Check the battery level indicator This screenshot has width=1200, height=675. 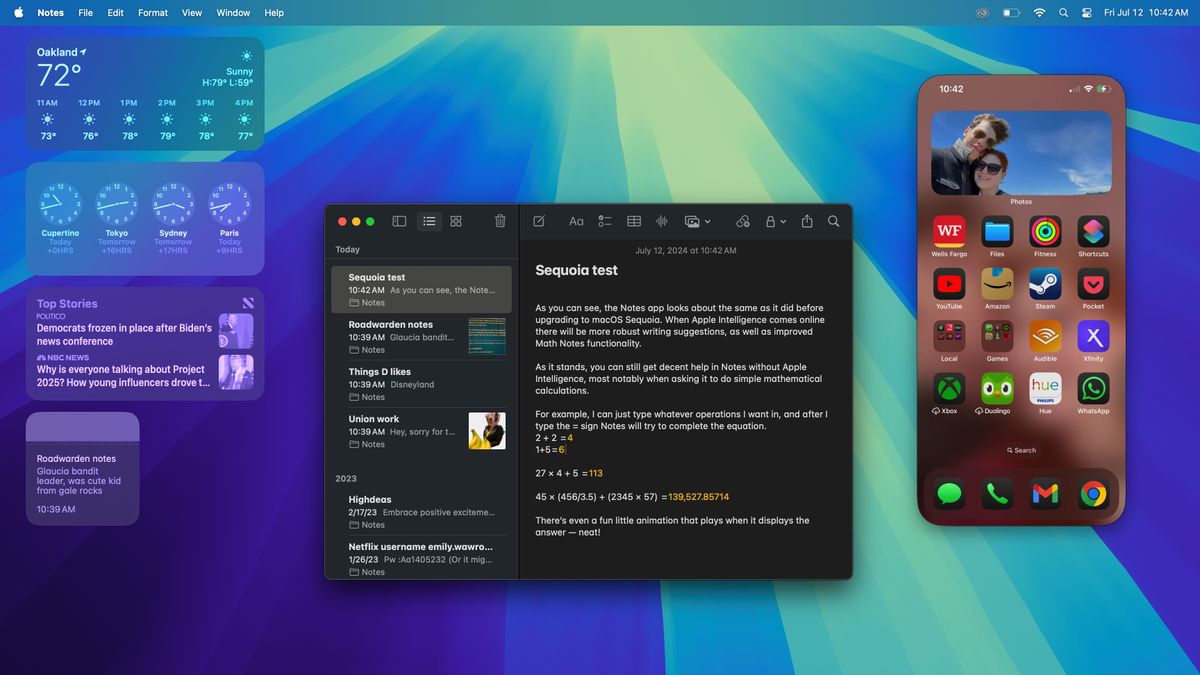(1011, 12)
